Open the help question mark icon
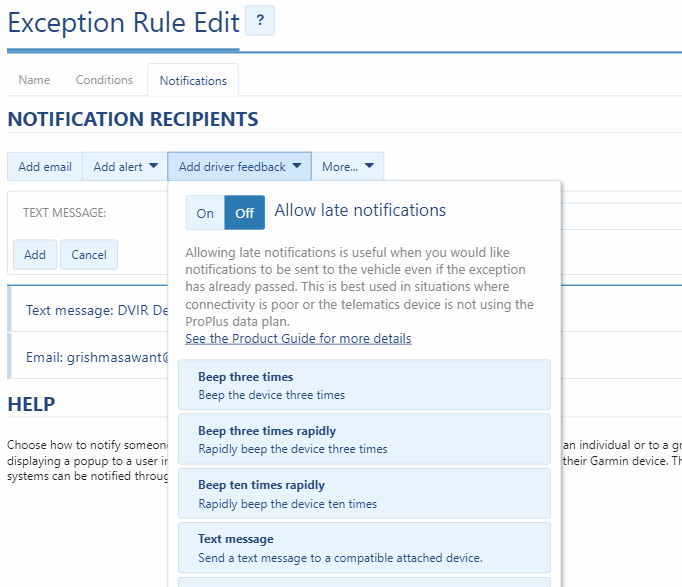The width and height of the screenshot is (682, 587). (x=260, y=20)
